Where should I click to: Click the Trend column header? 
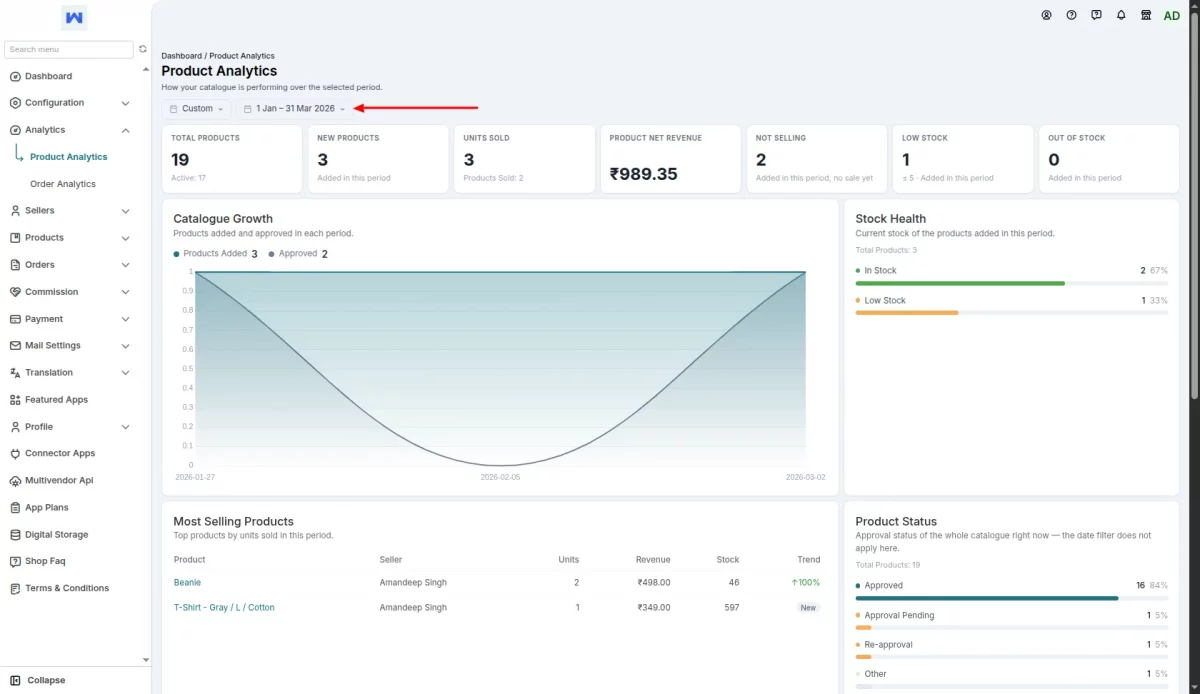(x=809, y=559)
